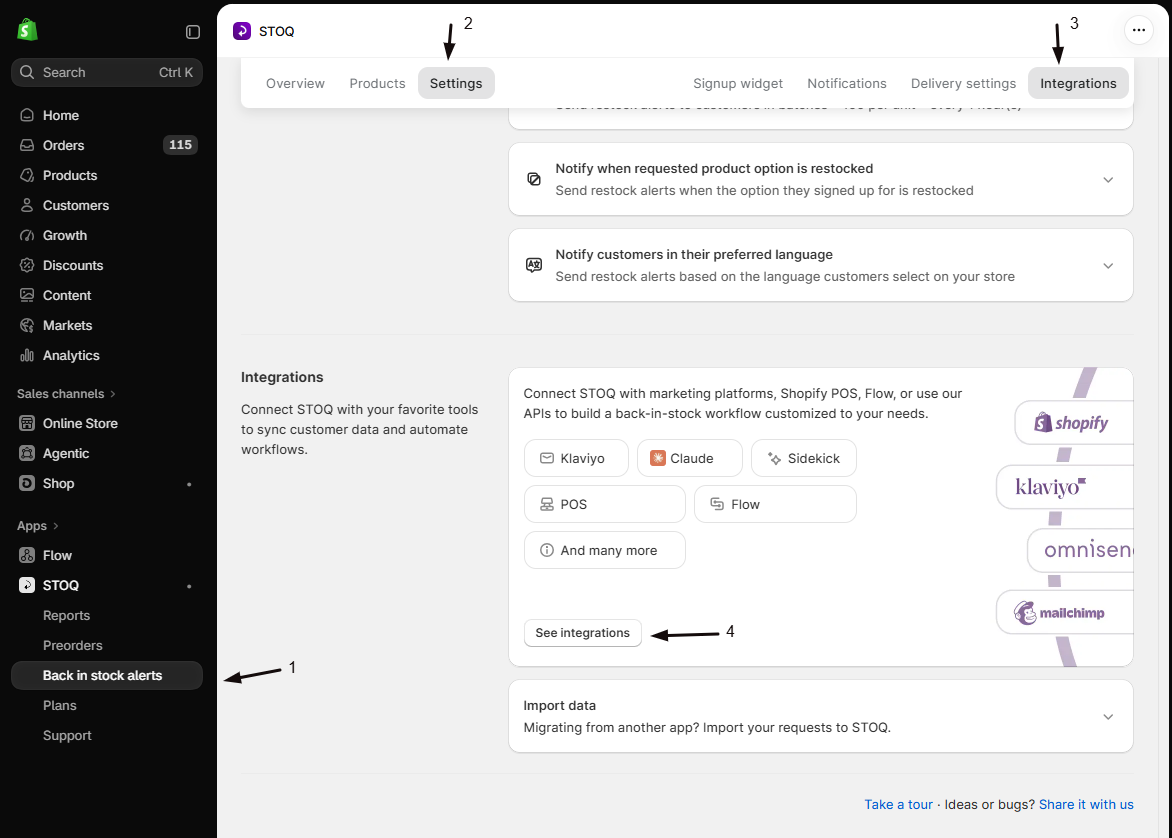Click the Agentic channel icon
This screenshot has width=1172, height=838.
point(27,453)
